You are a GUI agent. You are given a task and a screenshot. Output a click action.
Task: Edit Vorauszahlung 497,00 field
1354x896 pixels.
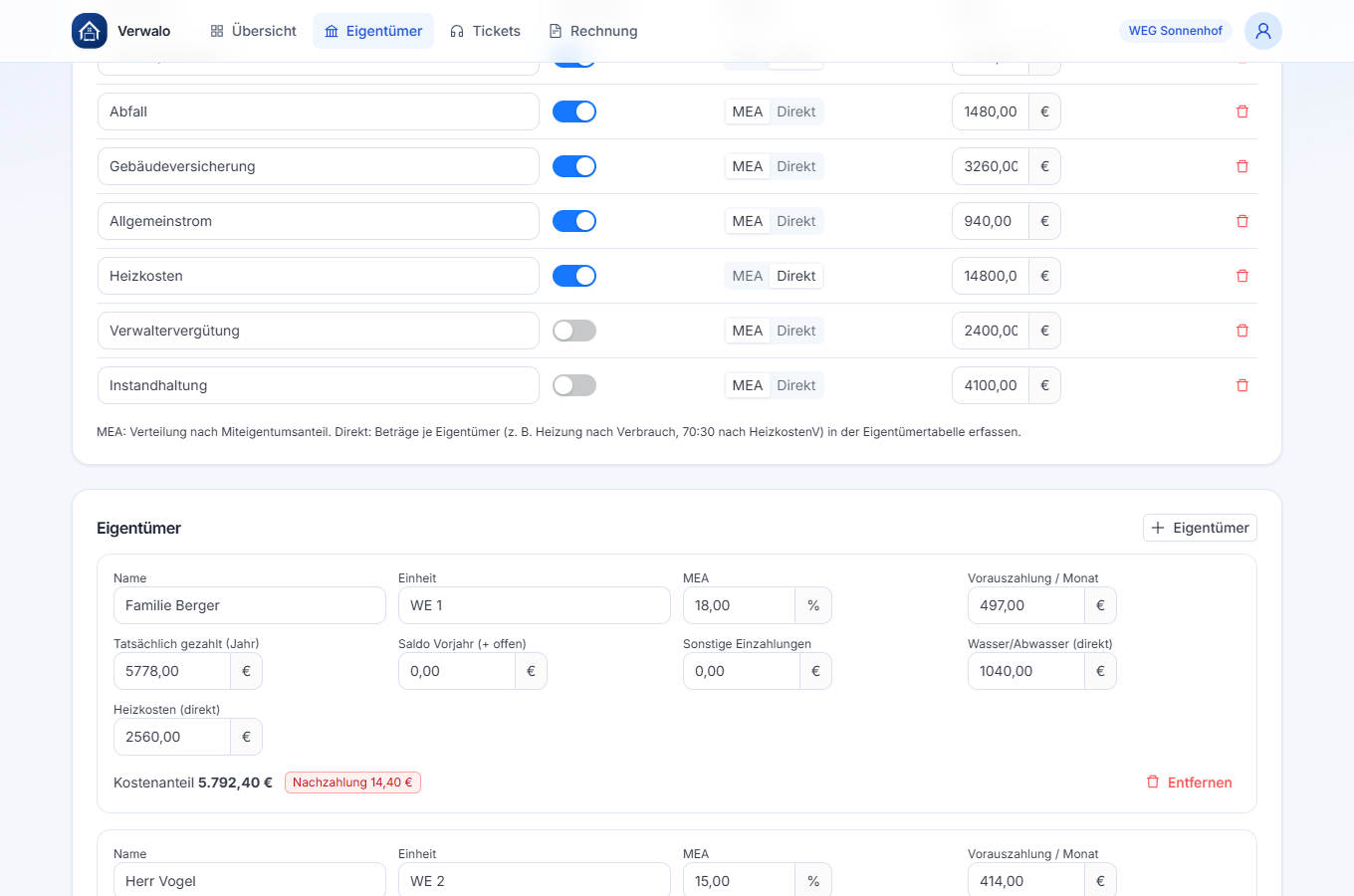[1025, 605]
